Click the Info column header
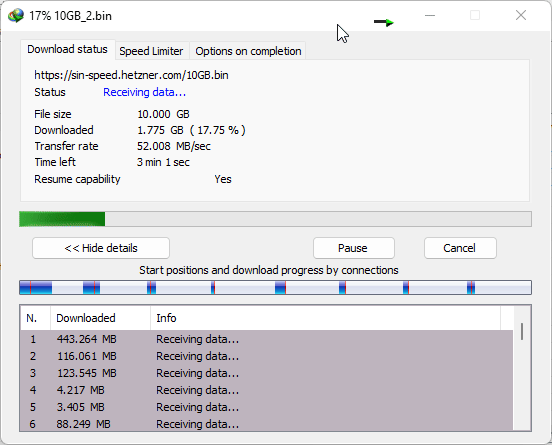 click(x=325, y=318)
